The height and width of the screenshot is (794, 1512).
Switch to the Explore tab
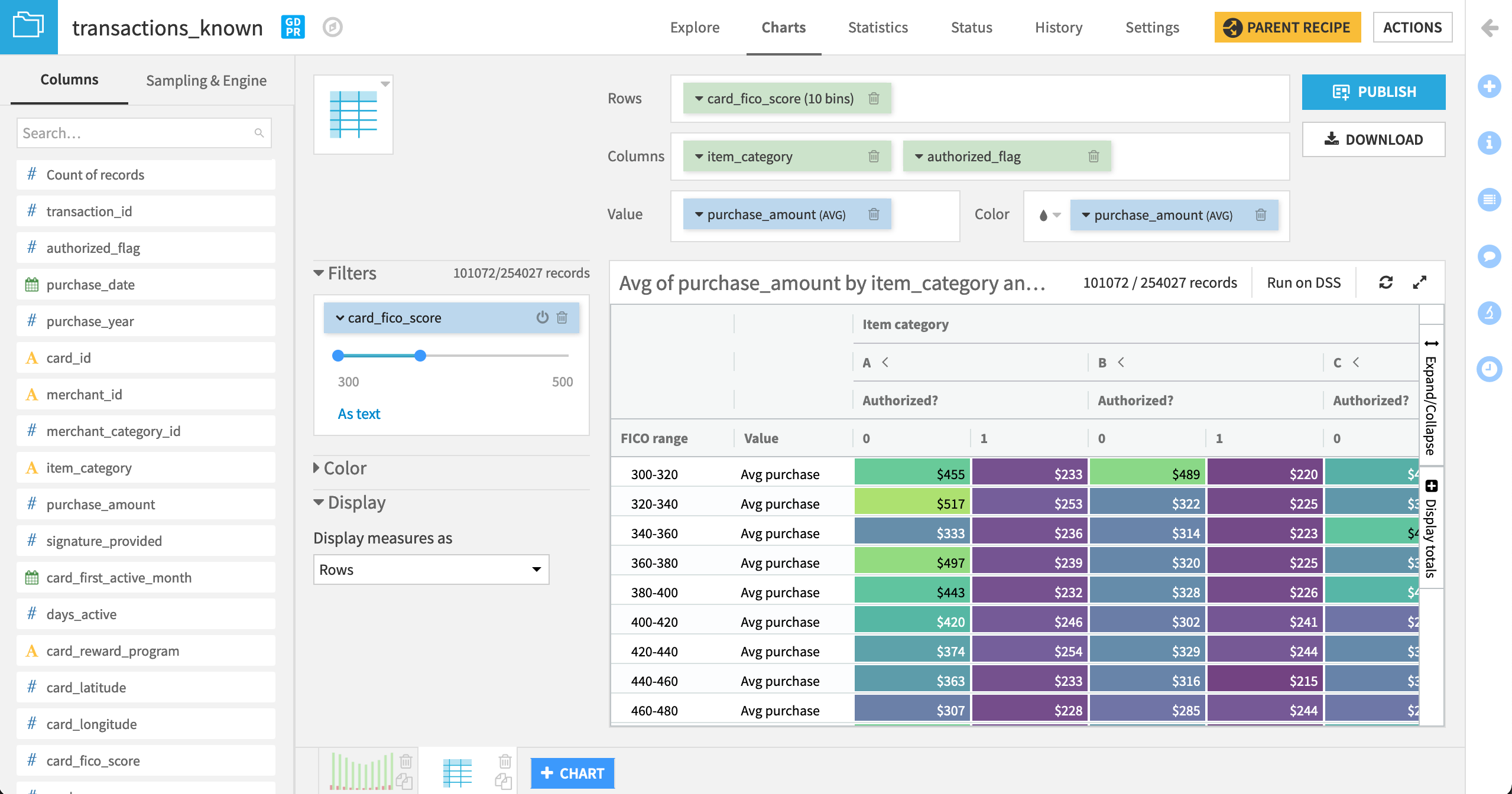694,27
